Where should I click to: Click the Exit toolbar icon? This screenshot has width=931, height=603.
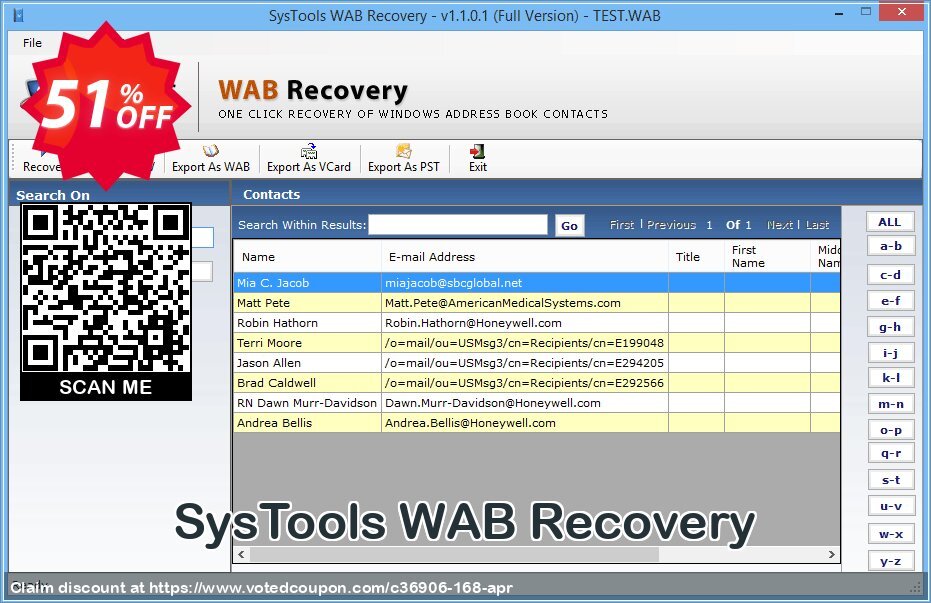pyautogui.click(x=477, y=158)
